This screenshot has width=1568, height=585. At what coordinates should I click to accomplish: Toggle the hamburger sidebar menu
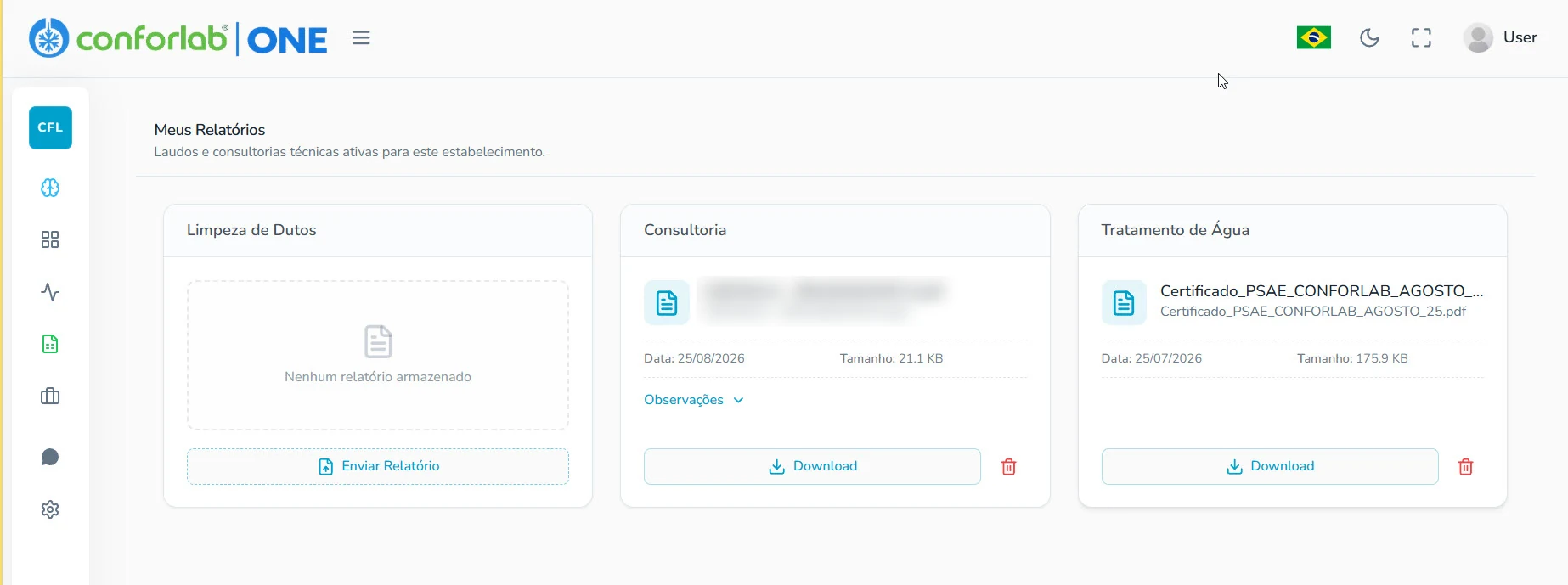tap(361, 38)
